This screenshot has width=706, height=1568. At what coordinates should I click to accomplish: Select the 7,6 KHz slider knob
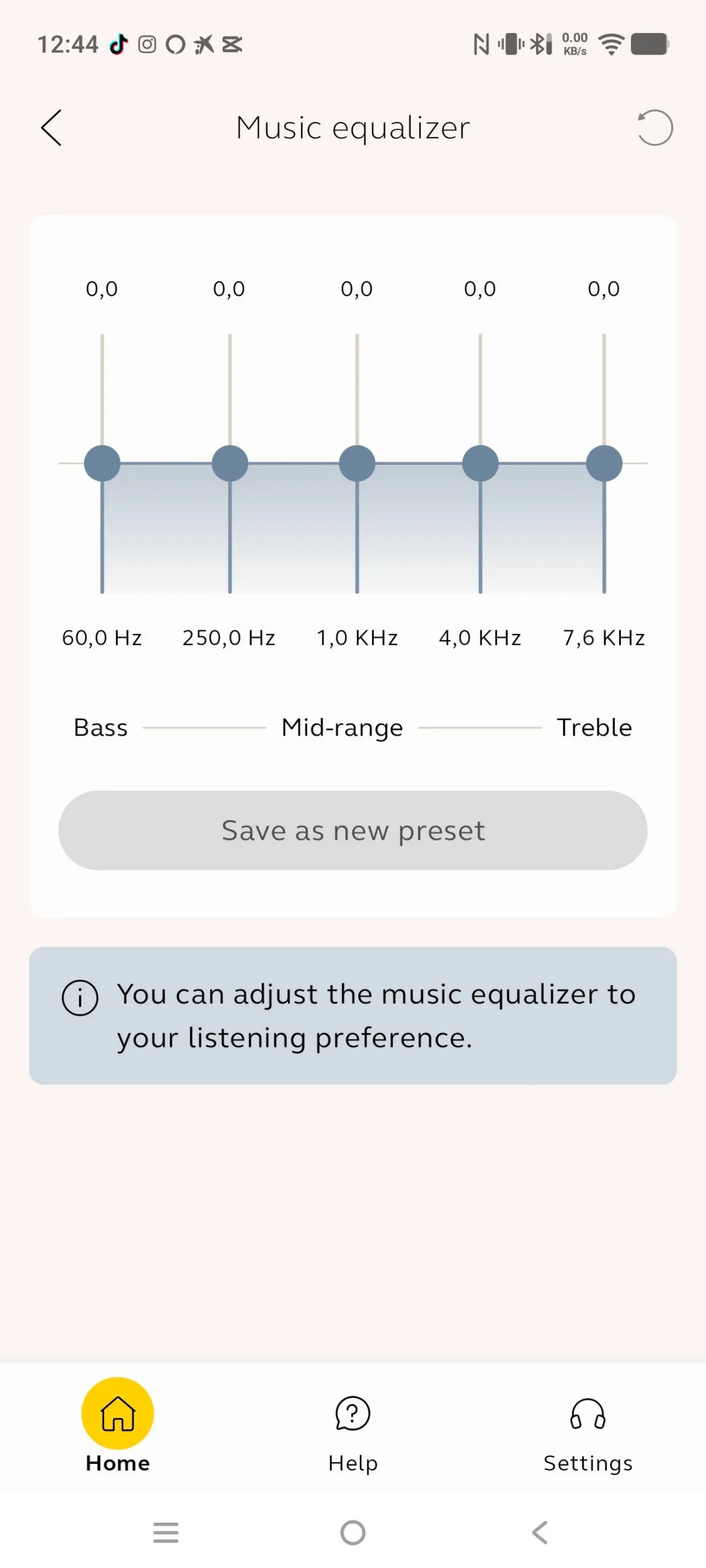click(x=604, y=464)
